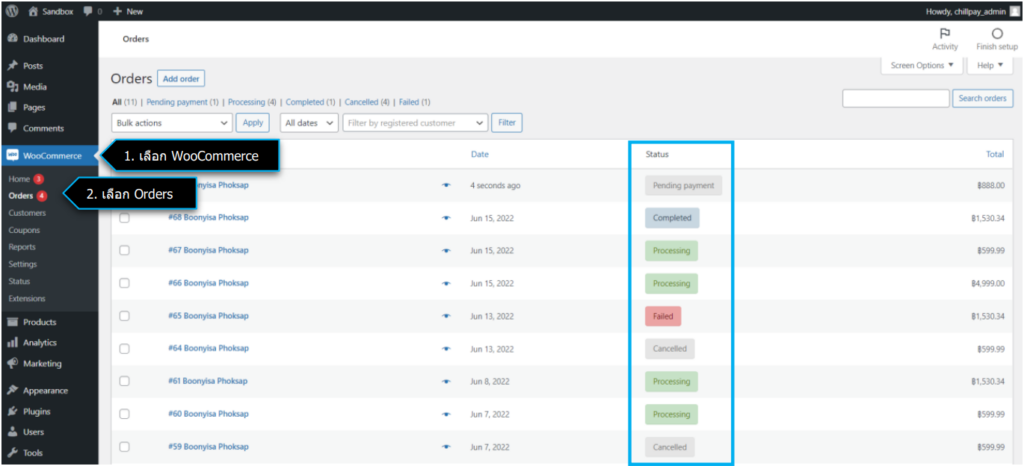The width and height of the screenshot is (1024, 466).
Task: Open WooCommerce Settings submenu
Action: tap(23, 264)
